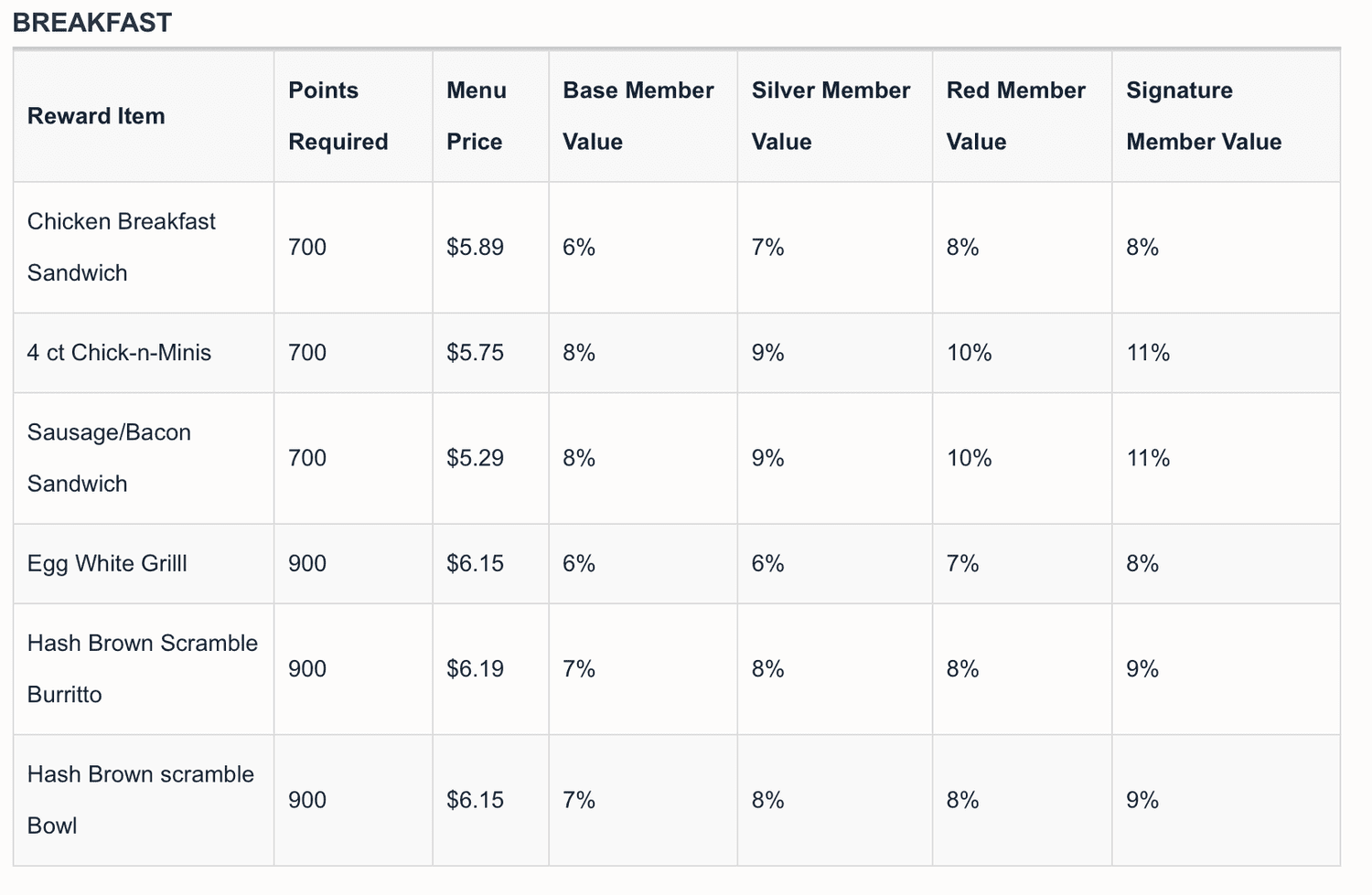Select the Sausage/Bacon Sandwich cell
This screenshot has height=895, width=1372.
pos(109,458)
